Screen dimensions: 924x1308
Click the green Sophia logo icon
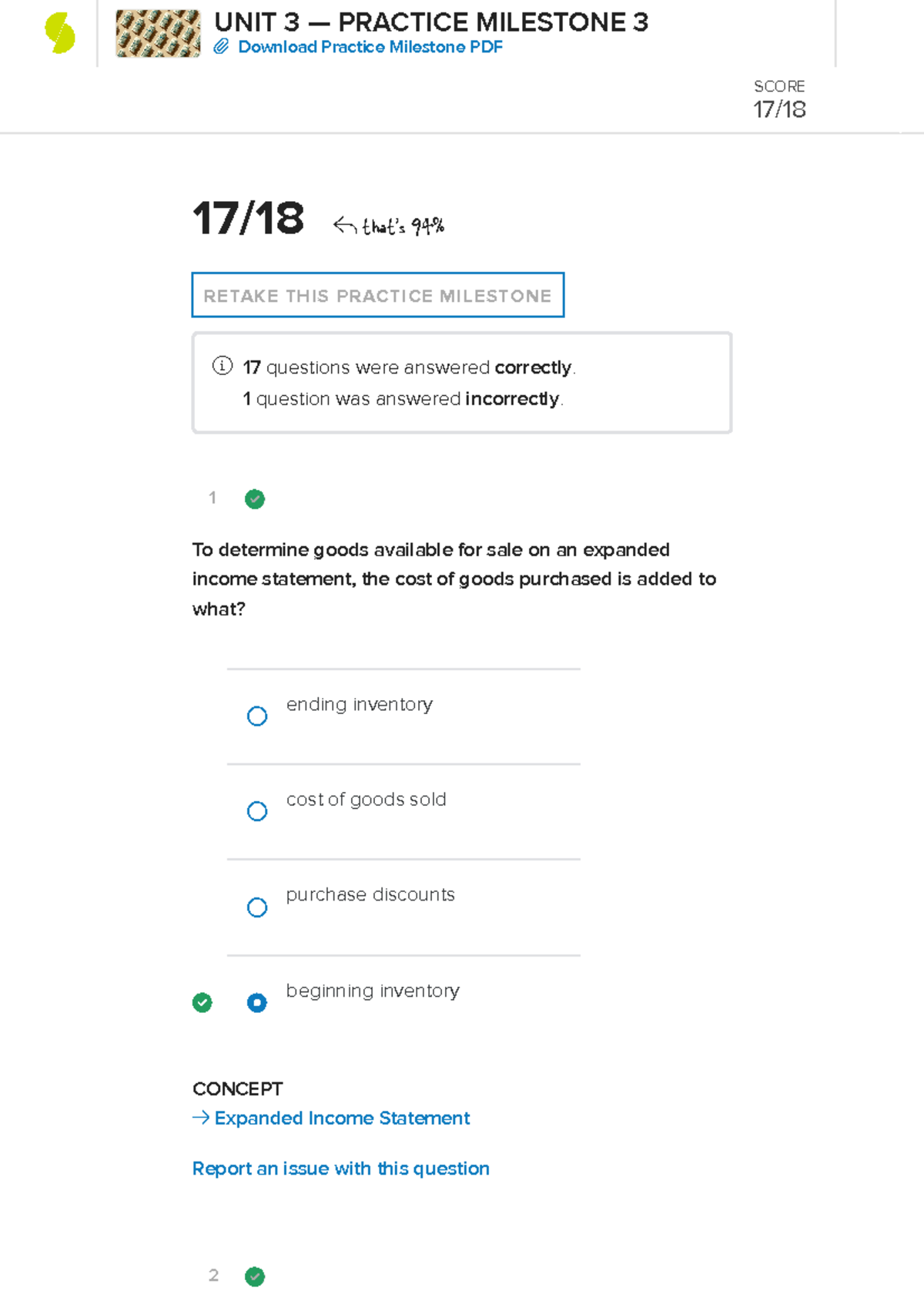[60, 33]
